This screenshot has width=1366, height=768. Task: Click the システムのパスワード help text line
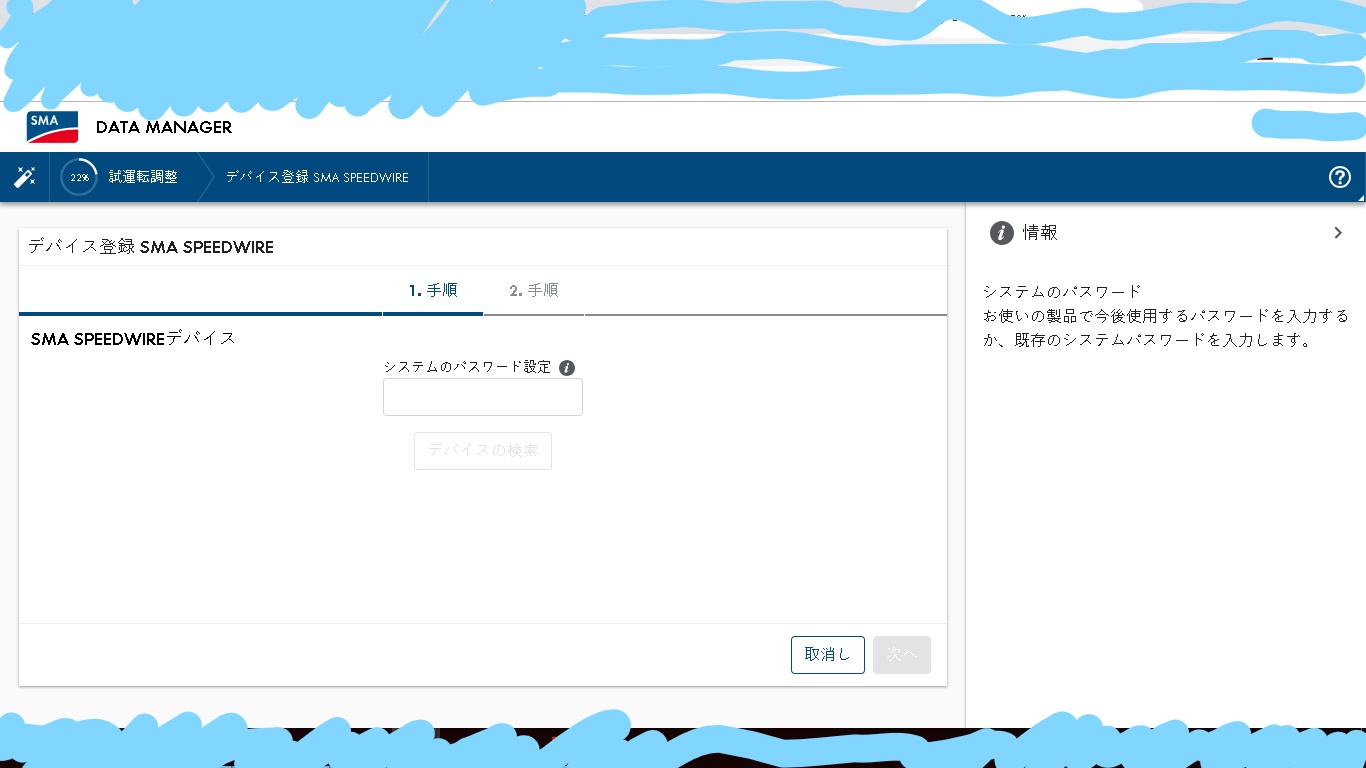point(1062,292)
